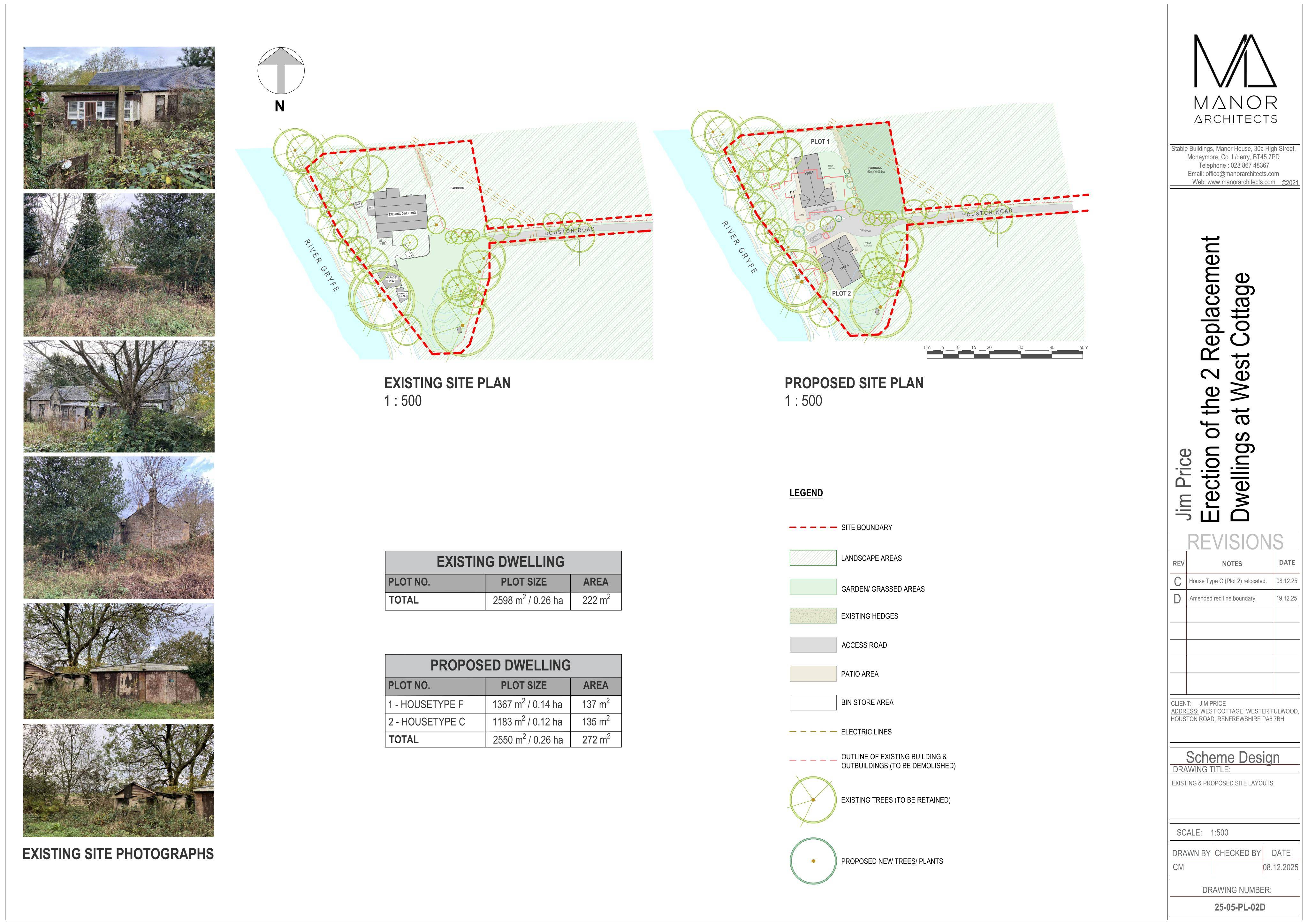This screenshot has width=1308, height=924.
Task: Open the bottom photo of sheds among trees
Action: tap(119, 780)
